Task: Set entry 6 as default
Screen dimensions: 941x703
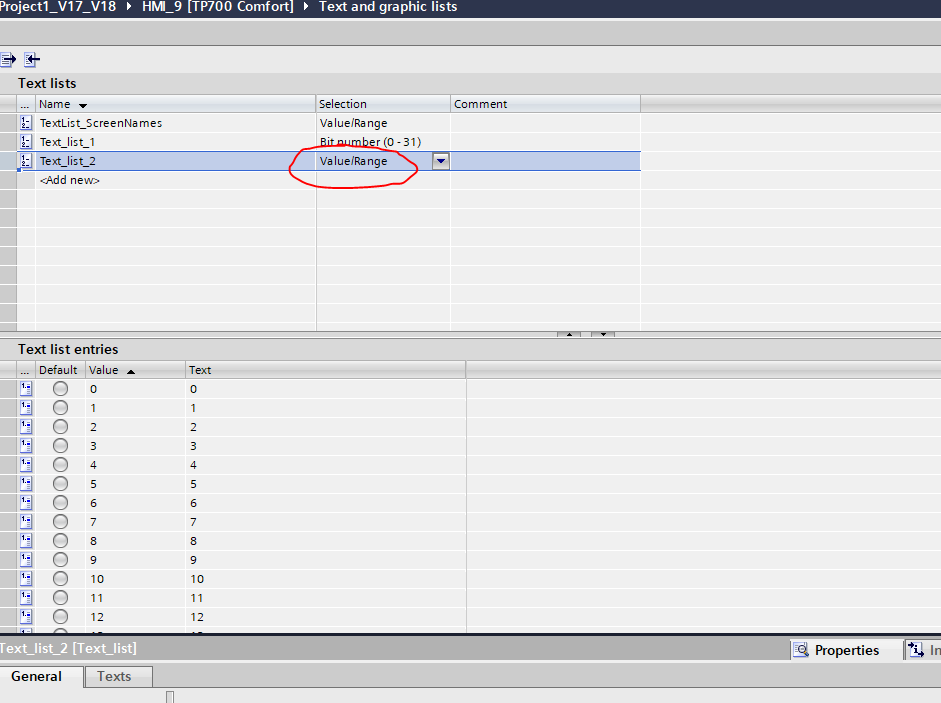Action: pyautogui.click(x=60, y=502)
